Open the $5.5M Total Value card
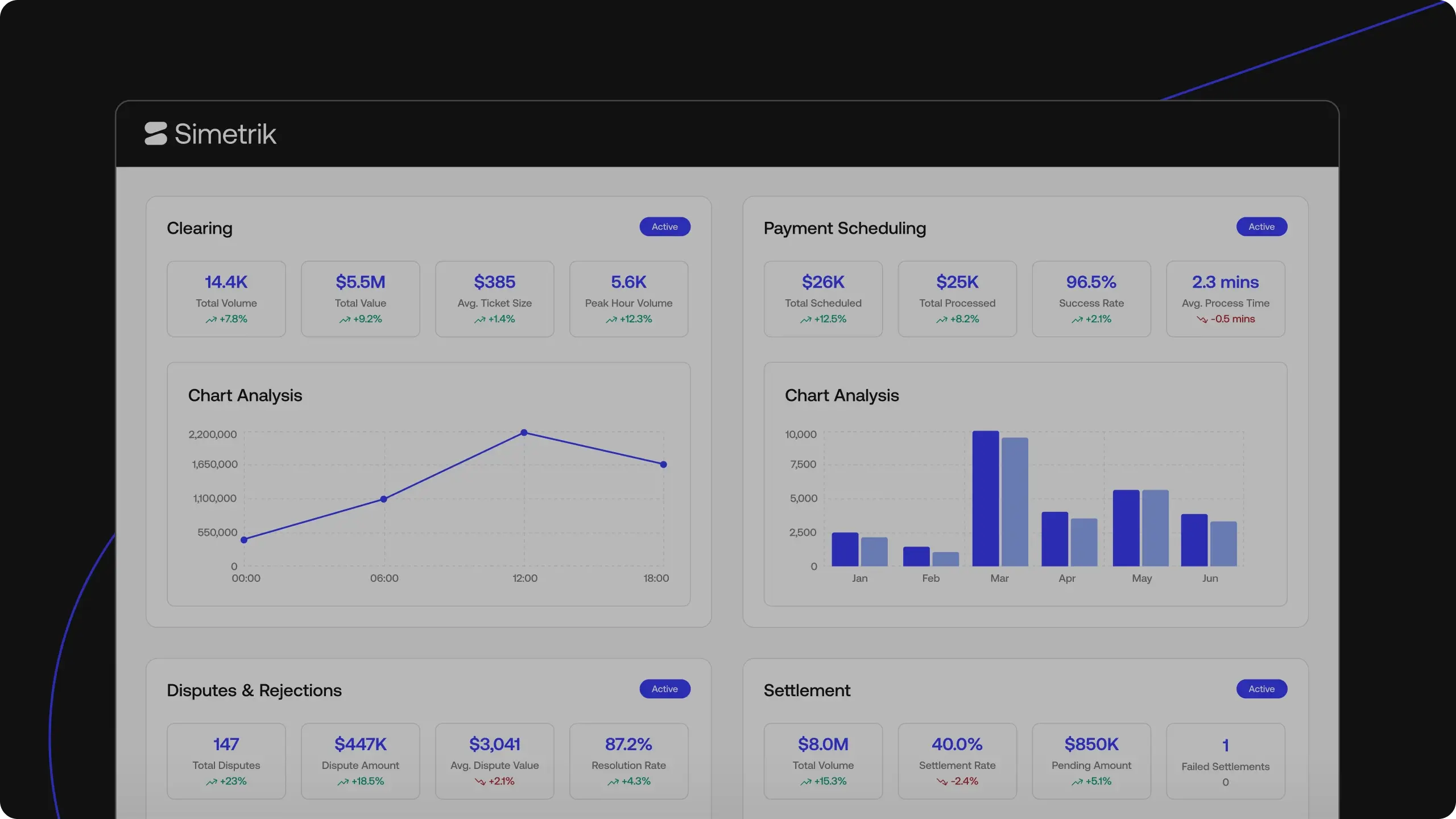This screenshot has height=819, width=1456. pyautogui.click(x=360, y=299)
